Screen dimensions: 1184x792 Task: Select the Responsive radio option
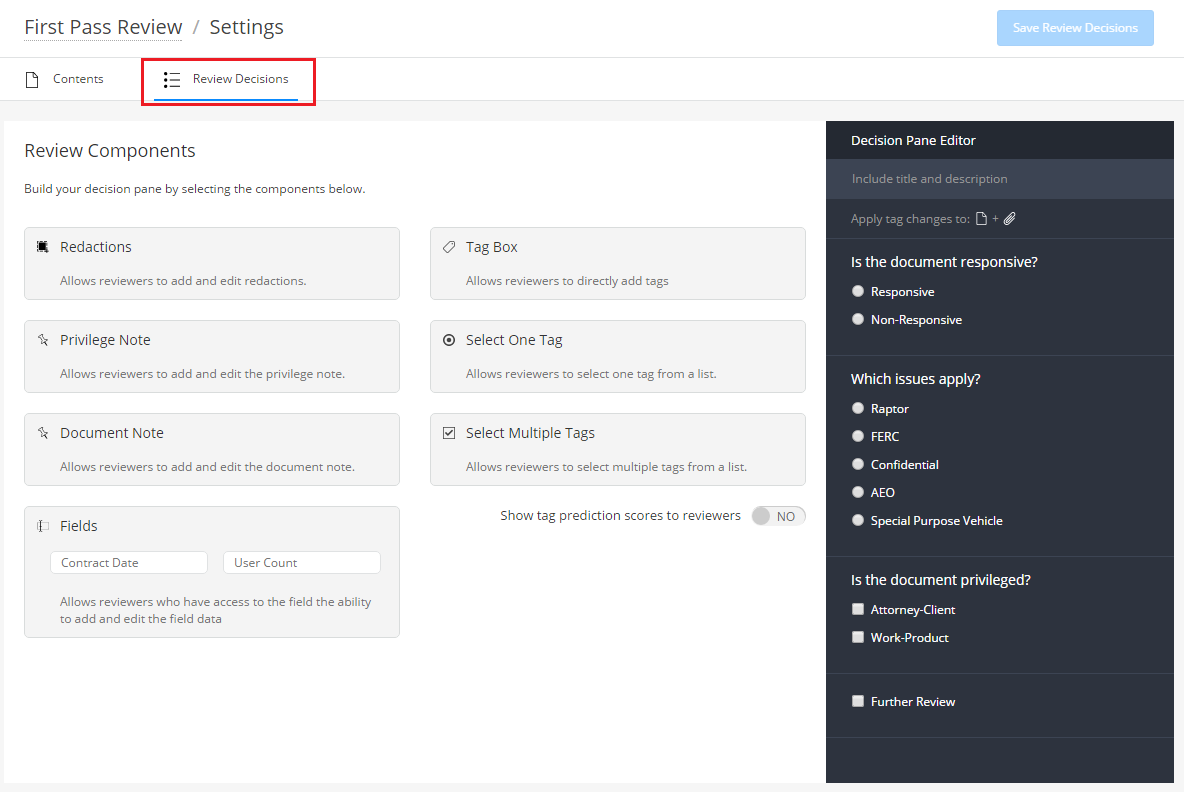858,291
